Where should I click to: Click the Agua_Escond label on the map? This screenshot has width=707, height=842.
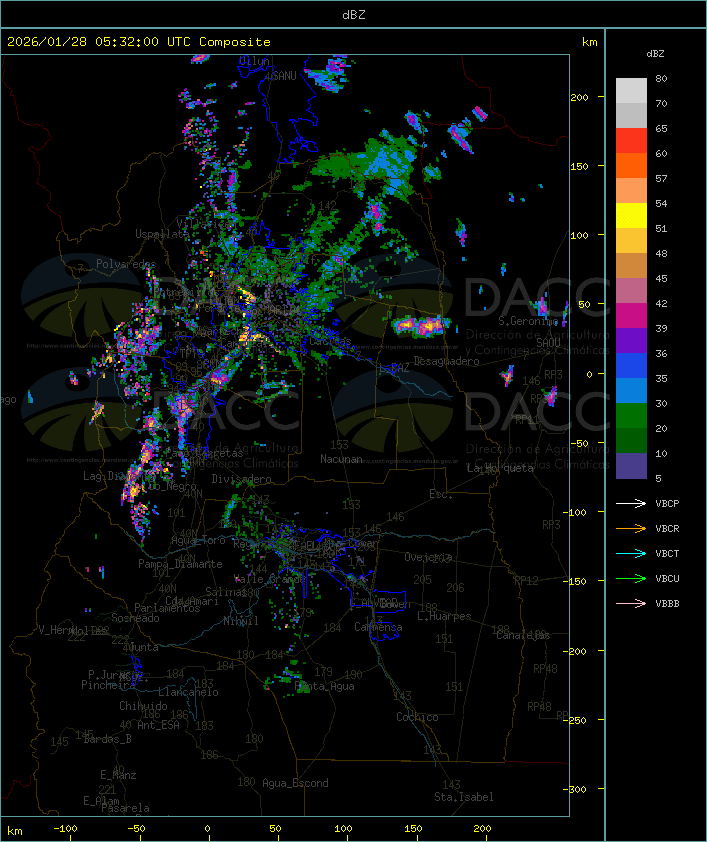tap(295, 783)
